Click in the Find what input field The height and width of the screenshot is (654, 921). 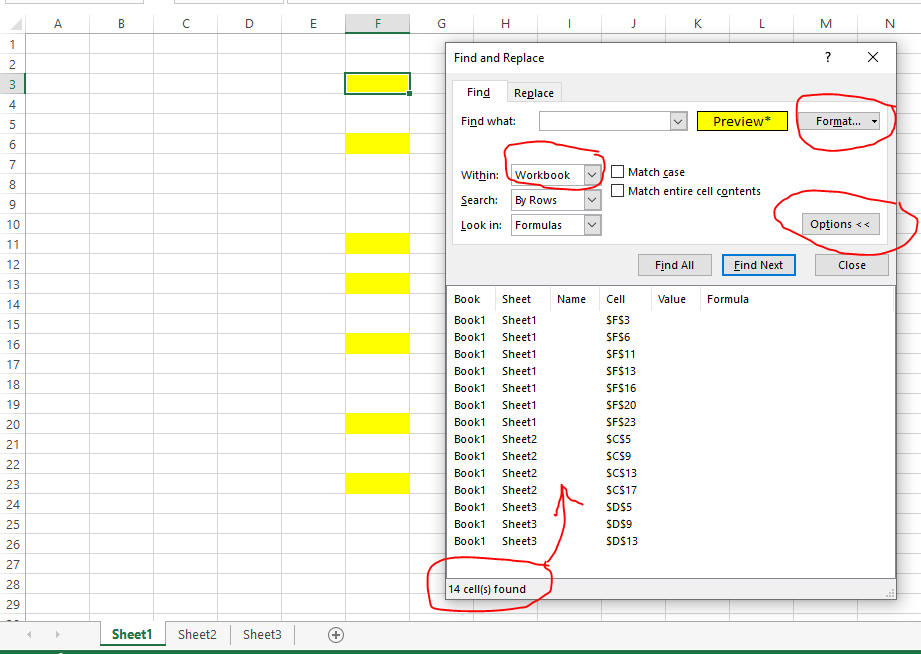[x=605, y=122]
